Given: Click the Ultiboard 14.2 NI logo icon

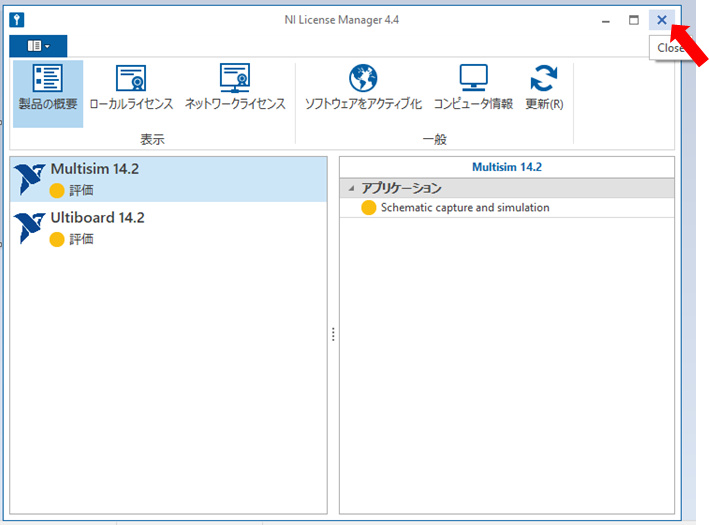Looking at the screenshot, I should pos(29,228).
